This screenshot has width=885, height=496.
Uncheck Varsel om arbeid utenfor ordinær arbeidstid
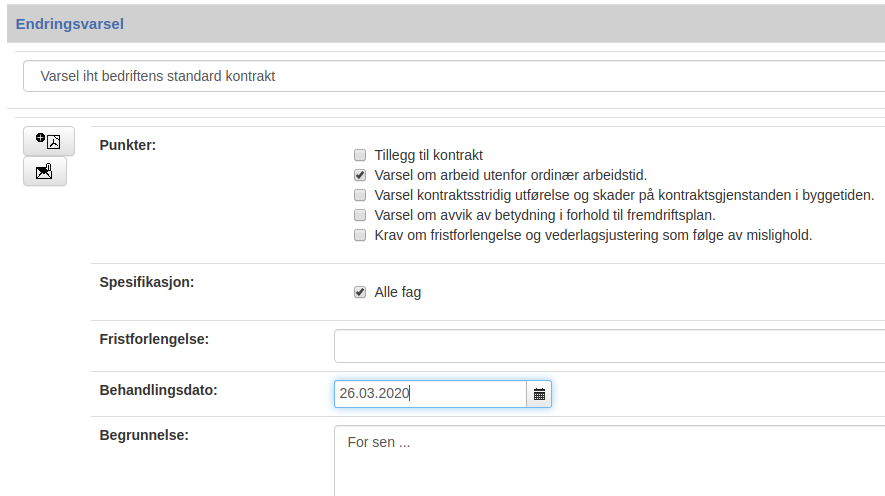click(x=360, y=175)
